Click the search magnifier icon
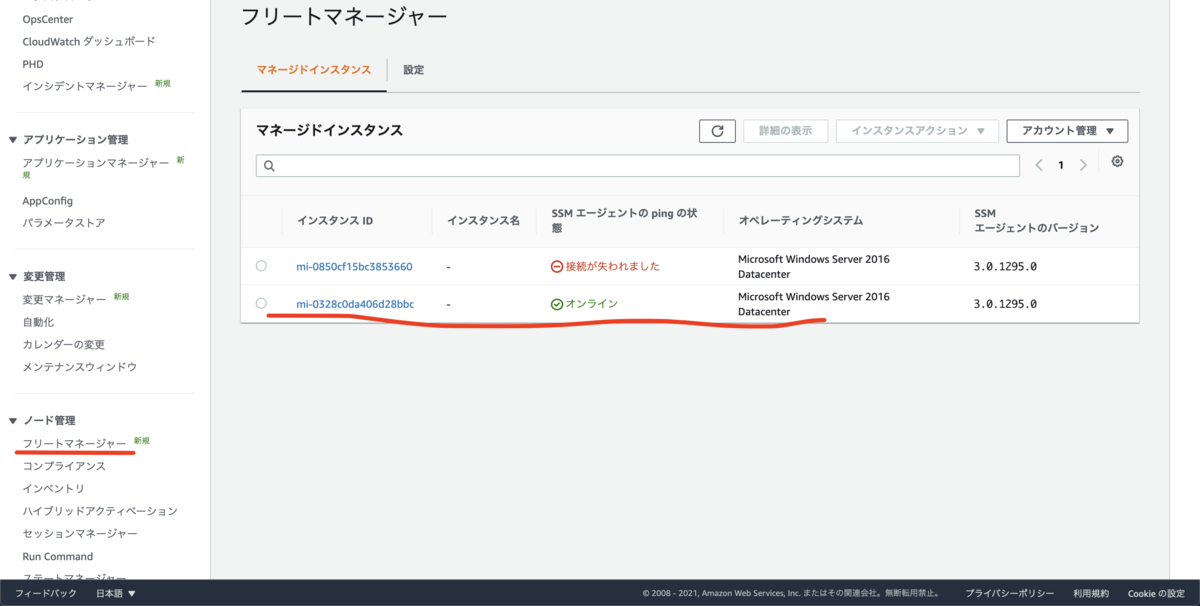 [x=268, y=164]
